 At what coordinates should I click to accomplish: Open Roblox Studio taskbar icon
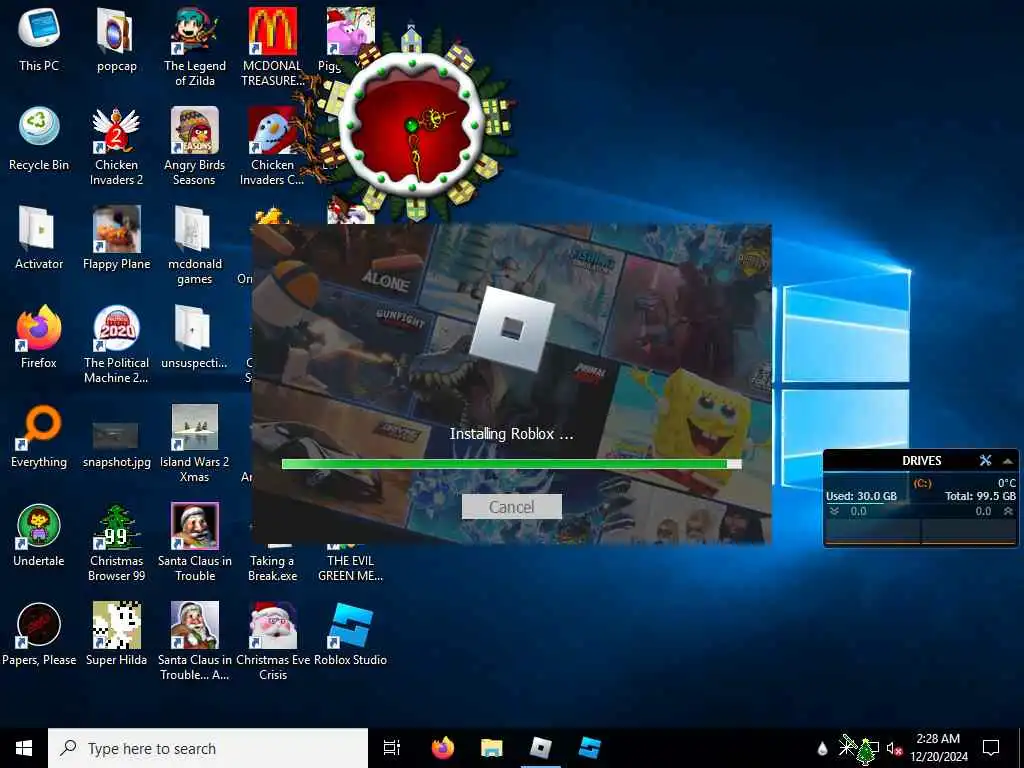(590, 748)
